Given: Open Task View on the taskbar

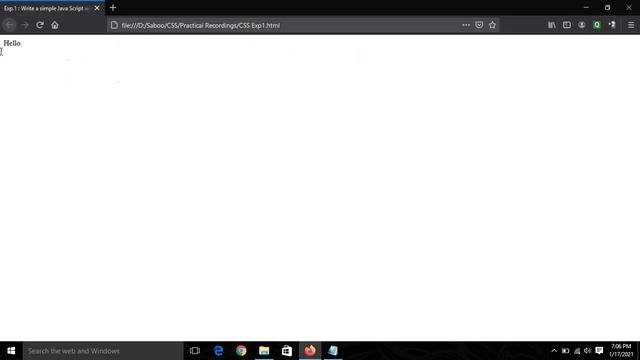Looking at the screenshot, I should pyautogui.click(x=195, y=351).
